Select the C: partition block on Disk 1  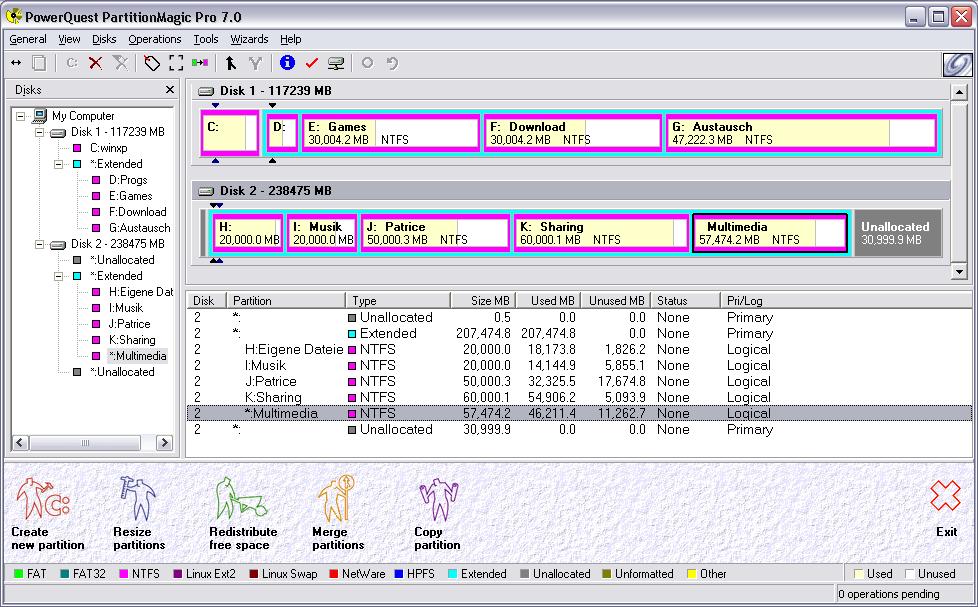pyautogui.click(x=230, y=133)
